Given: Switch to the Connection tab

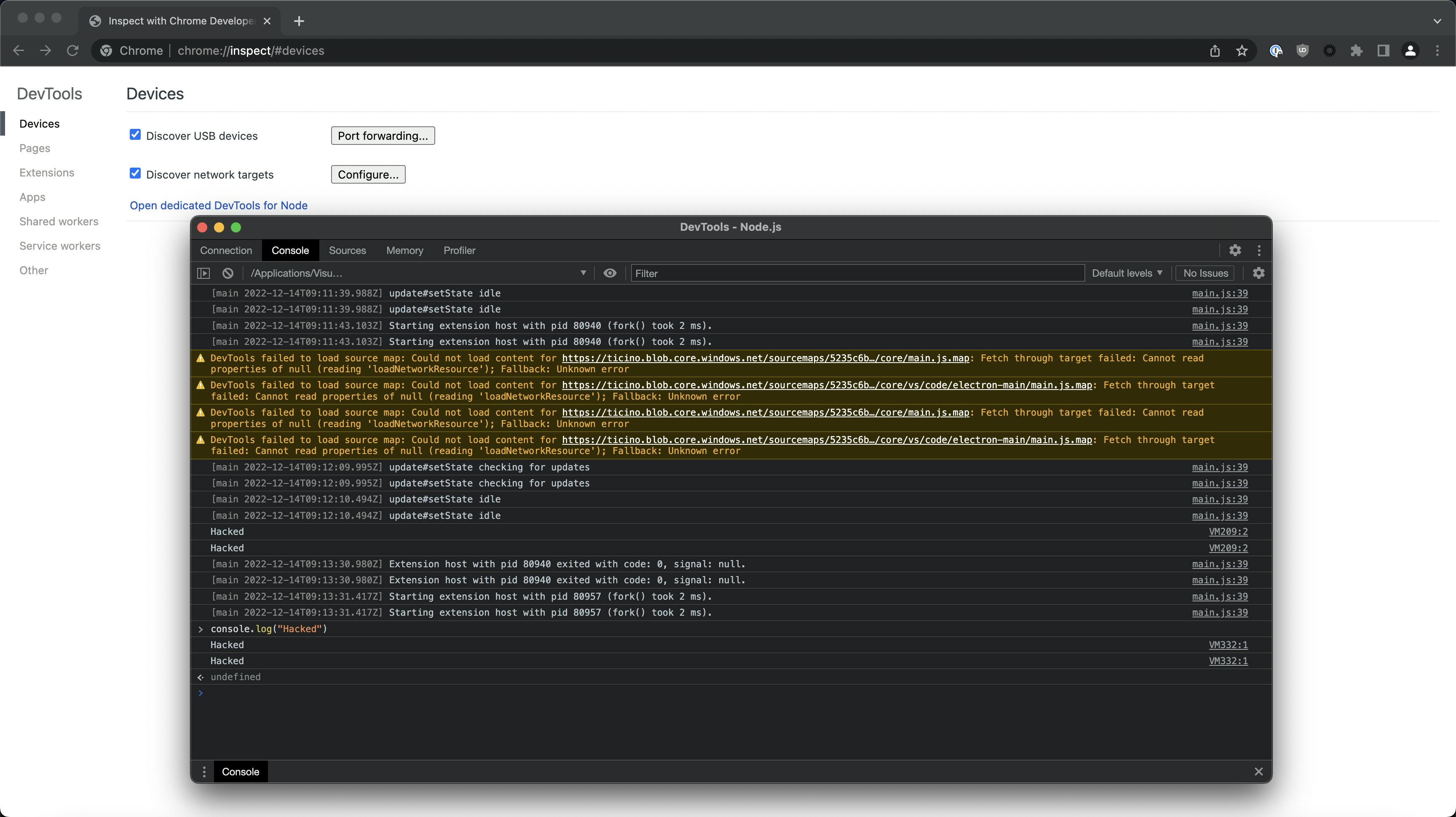Looking at the screenshot, I should click(x=226, y=250).
